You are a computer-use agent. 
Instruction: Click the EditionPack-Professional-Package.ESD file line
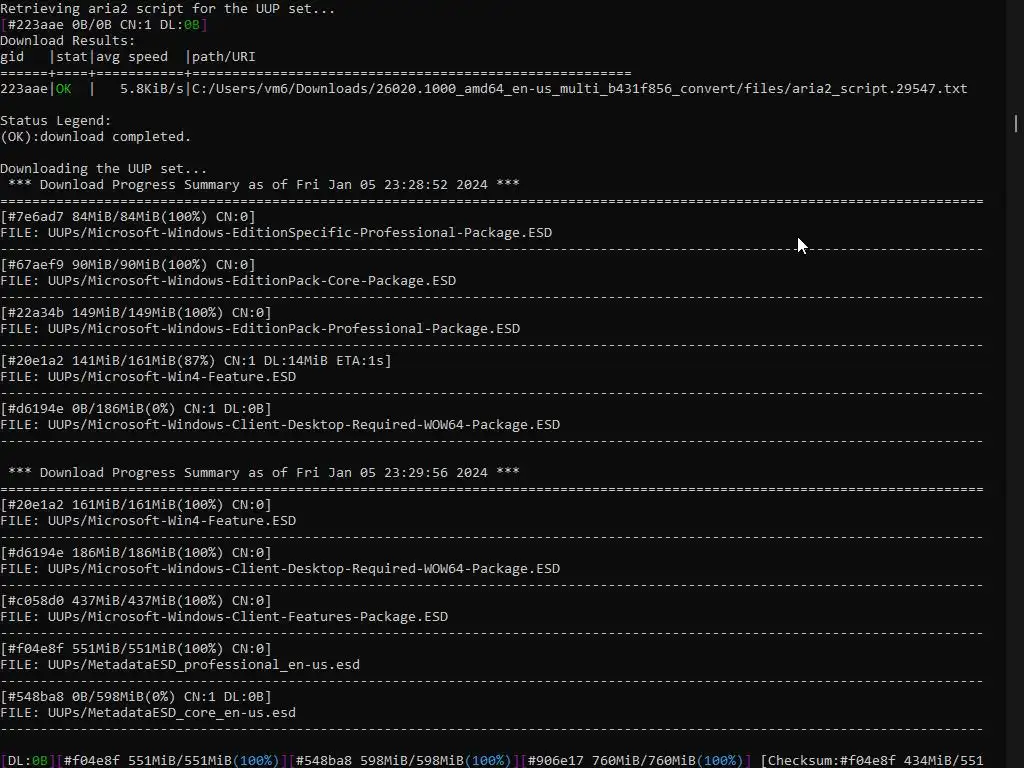[x=261, y=328]
